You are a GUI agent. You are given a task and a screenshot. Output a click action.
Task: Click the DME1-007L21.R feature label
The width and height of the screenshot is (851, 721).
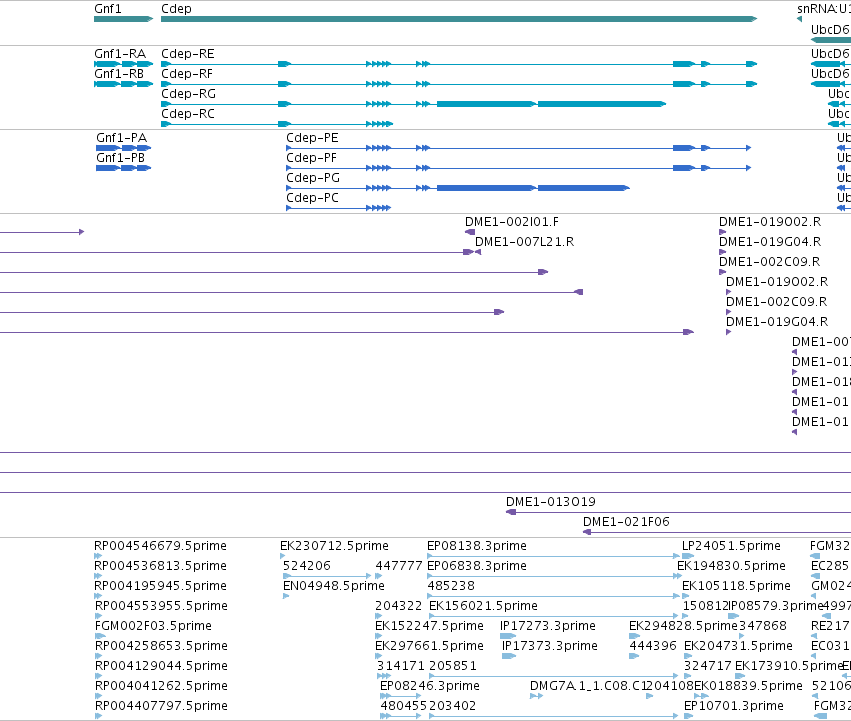(524, 242)
